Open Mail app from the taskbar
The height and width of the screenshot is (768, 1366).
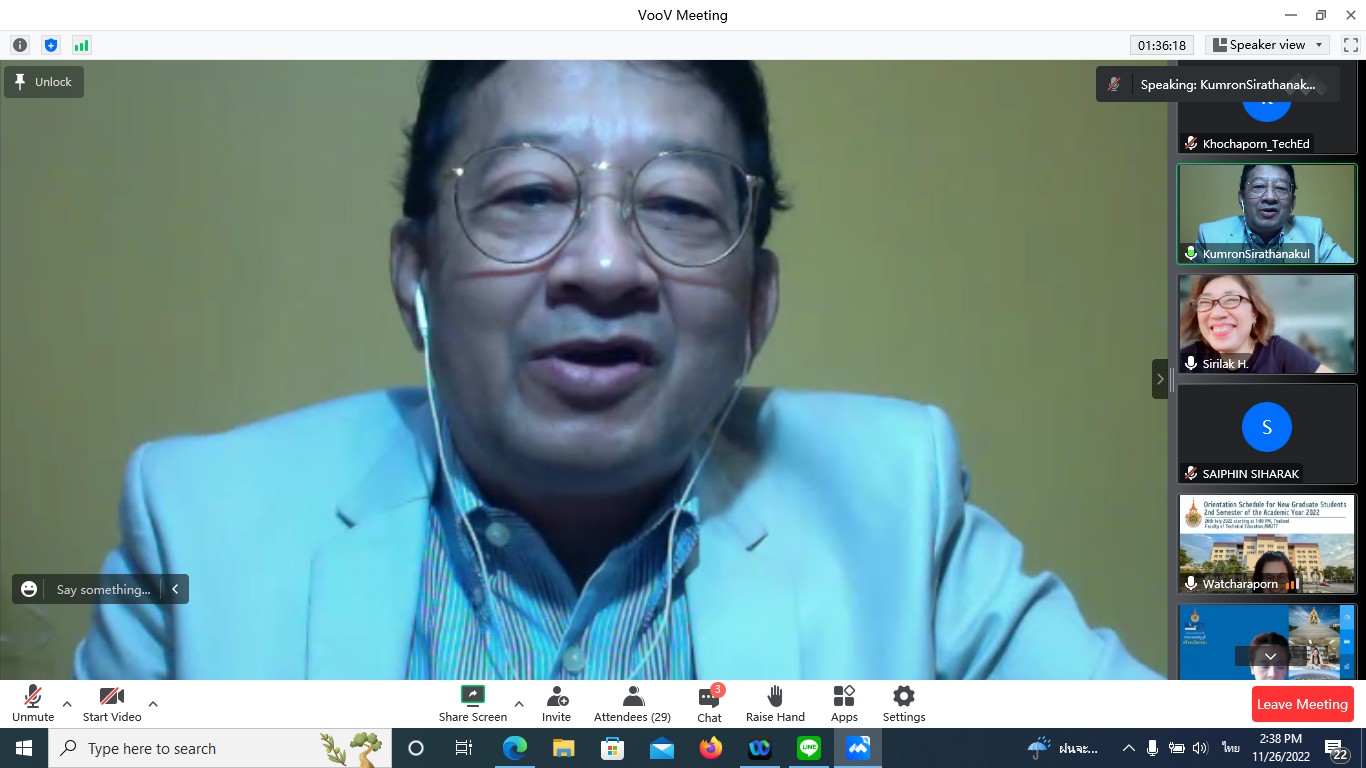661,748
